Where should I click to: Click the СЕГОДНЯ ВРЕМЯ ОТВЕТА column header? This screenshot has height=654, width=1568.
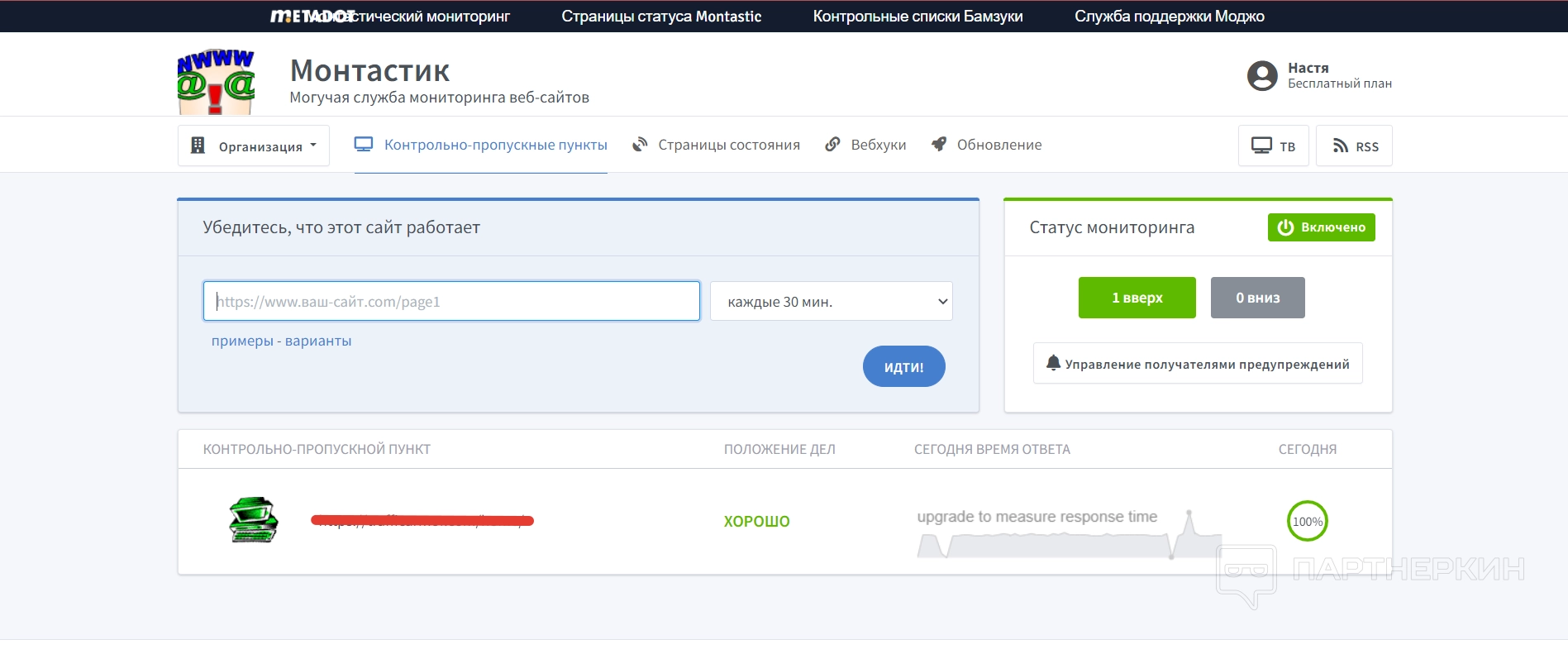tap(992, 449)
